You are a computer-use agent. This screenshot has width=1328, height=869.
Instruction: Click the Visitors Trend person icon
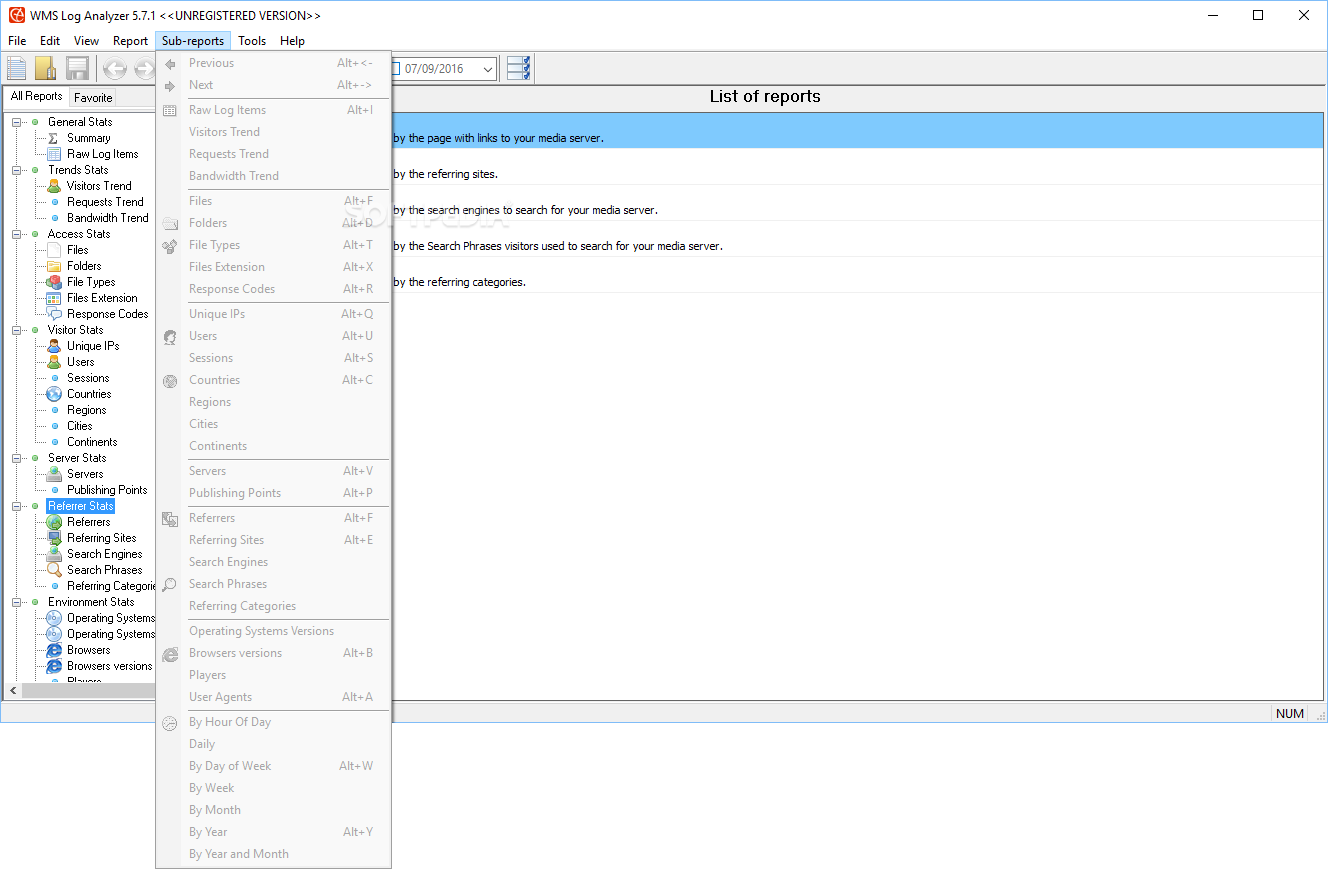click(x=54, y=186)
